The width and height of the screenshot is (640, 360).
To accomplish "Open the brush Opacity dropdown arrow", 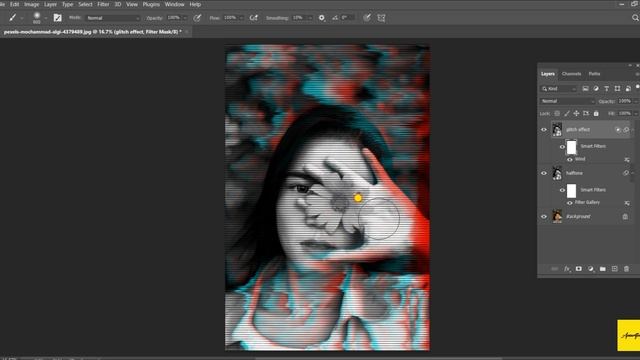I will [x=185, y=18].
